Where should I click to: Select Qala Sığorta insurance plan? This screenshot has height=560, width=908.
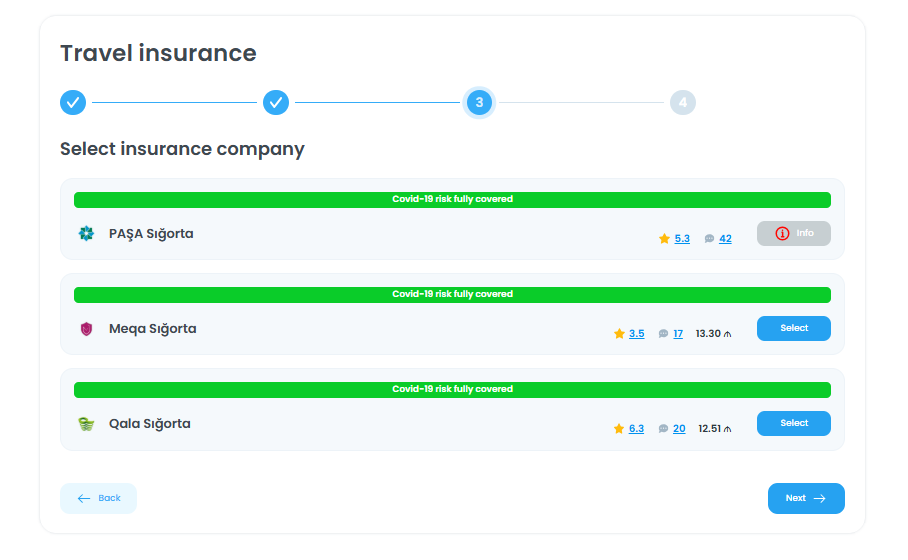[793, 423]
